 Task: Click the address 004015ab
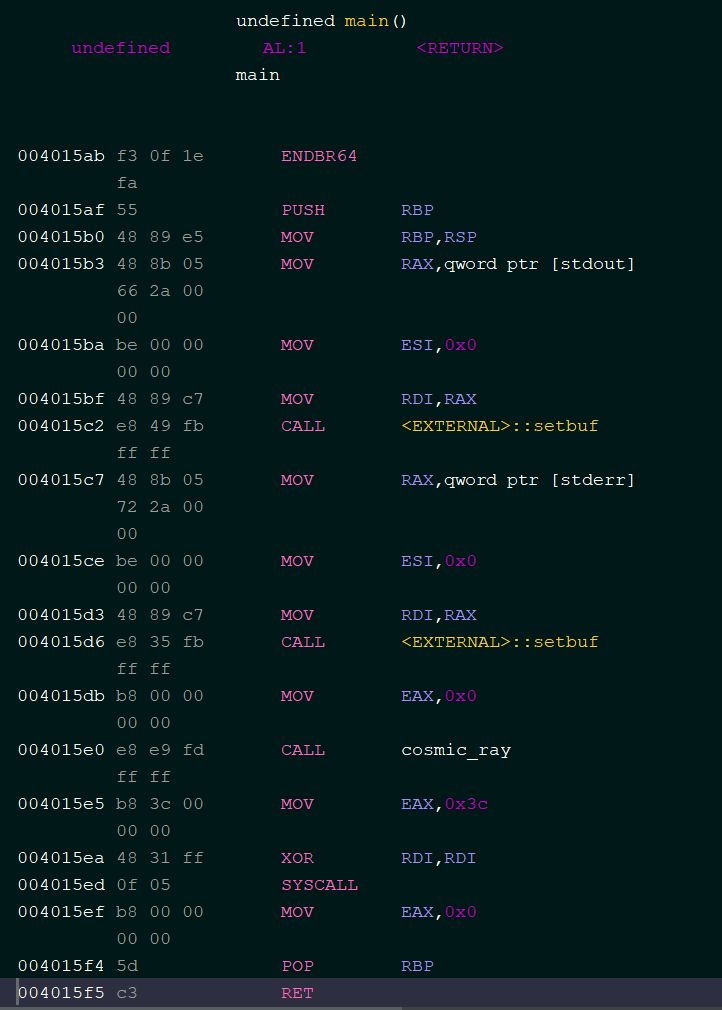61,156
